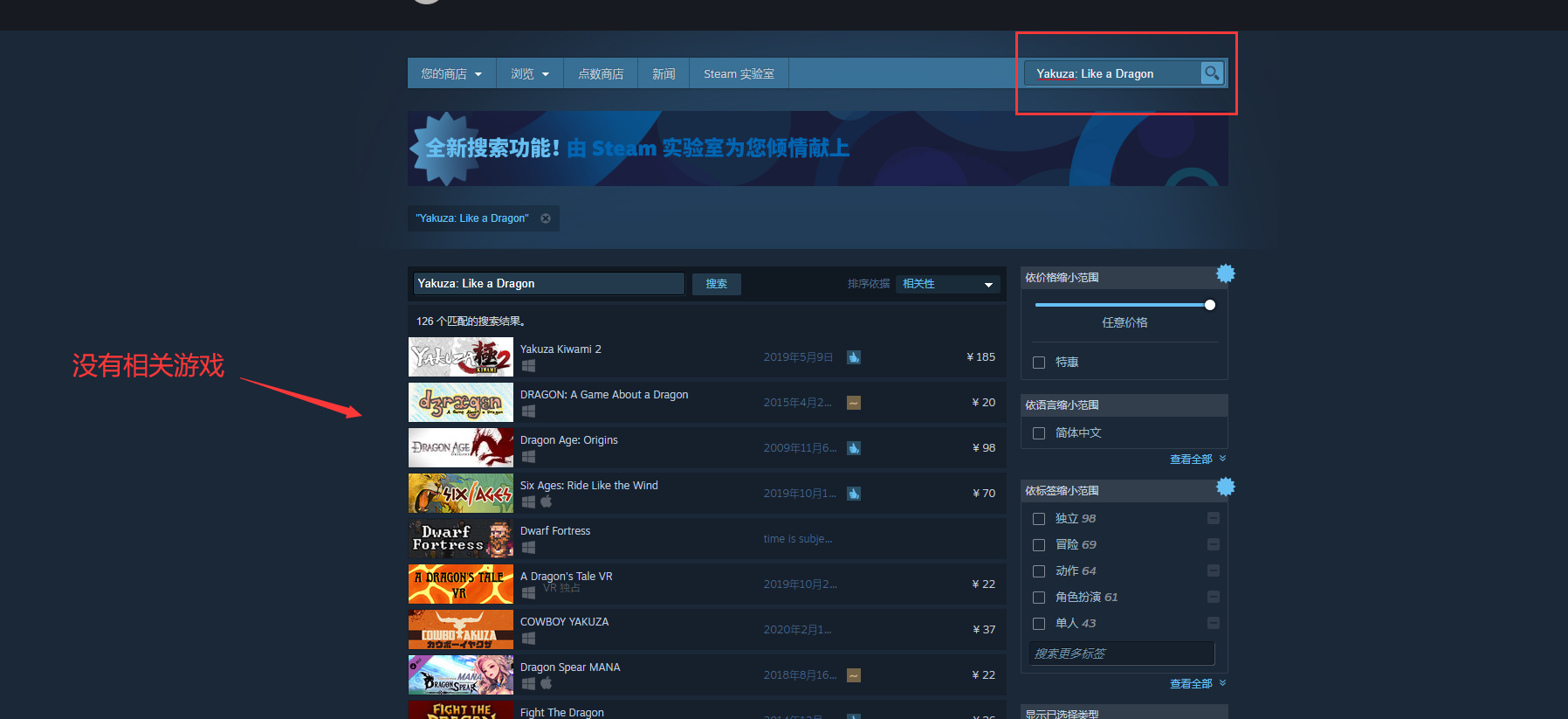Remove the "Yakuza: Like a Dragon" search filter tag

click(546, 218)
